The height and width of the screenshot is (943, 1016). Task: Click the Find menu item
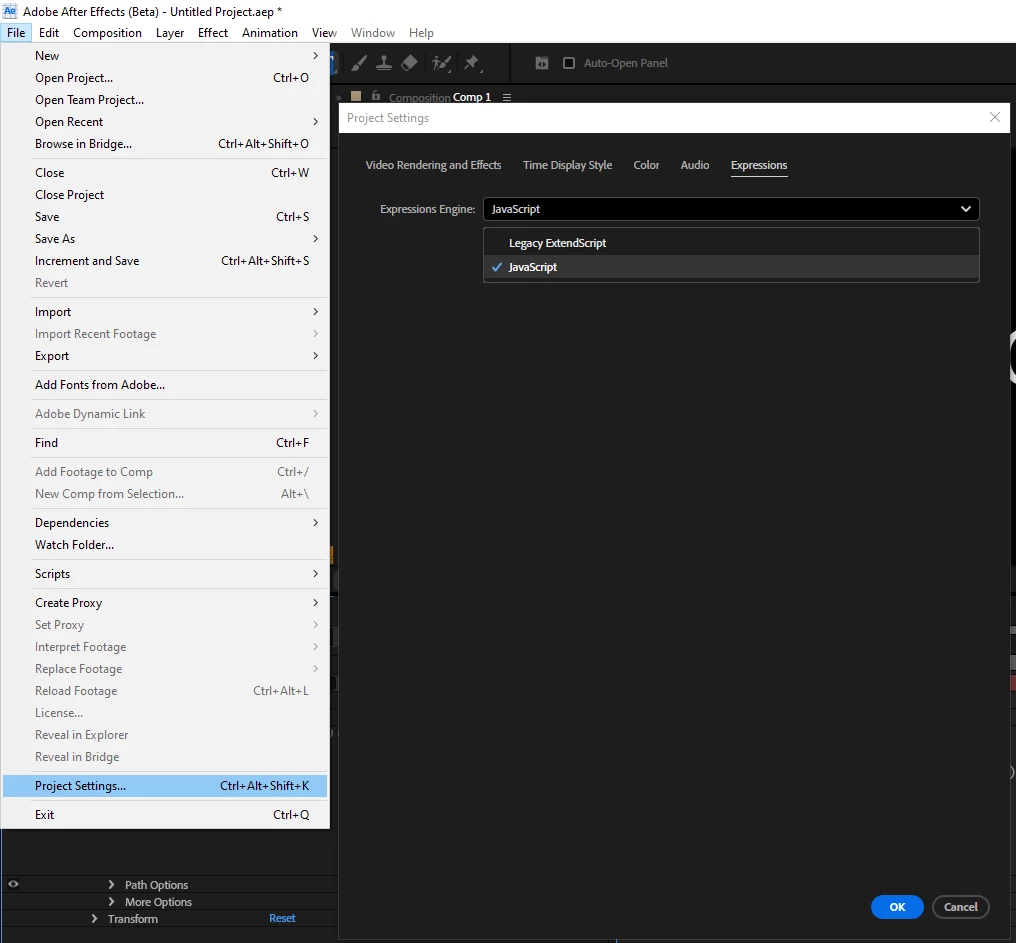click(x=165, y=443)
